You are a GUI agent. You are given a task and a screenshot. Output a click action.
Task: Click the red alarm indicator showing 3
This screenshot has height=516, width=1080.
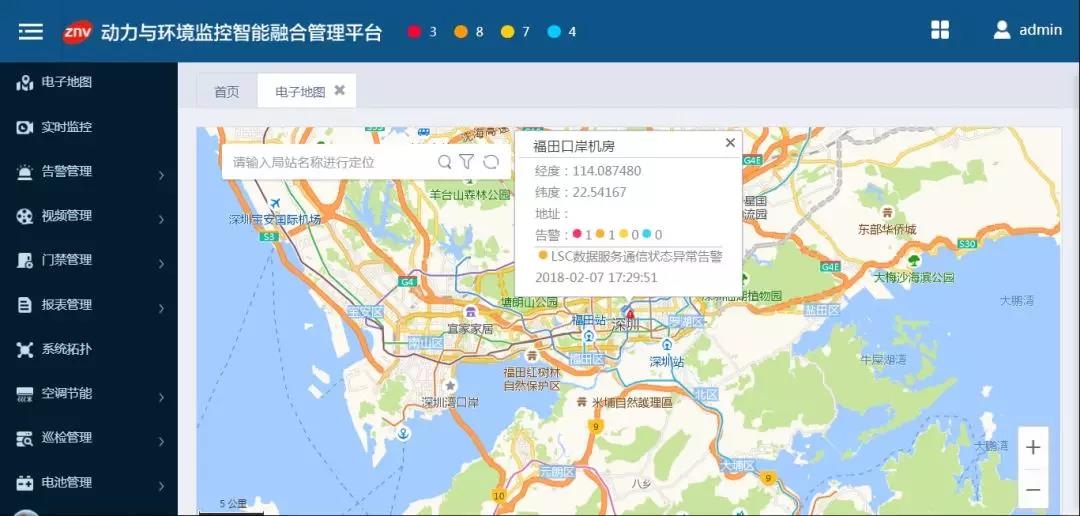pyautogui.click(x=414, y=32)
